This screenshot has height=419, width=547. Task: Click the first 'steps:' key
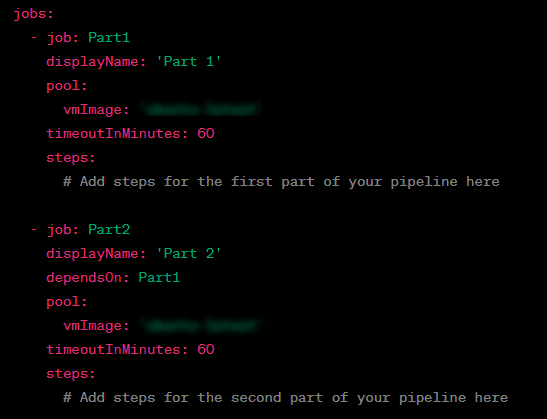[x=71, y=158]
